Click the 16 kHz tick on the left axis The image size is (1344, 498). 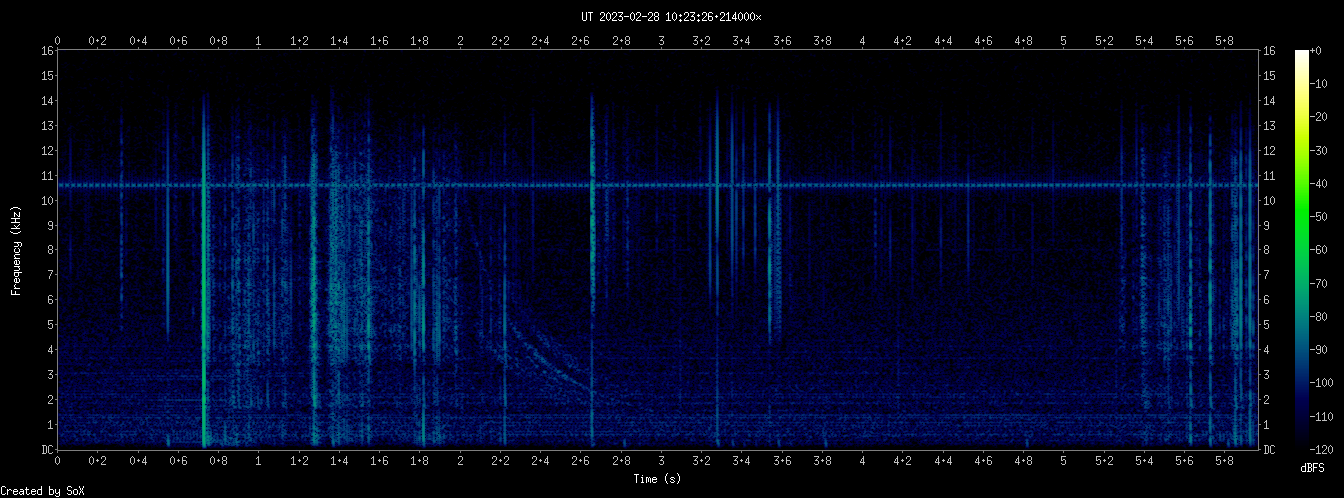coord(47,51)
